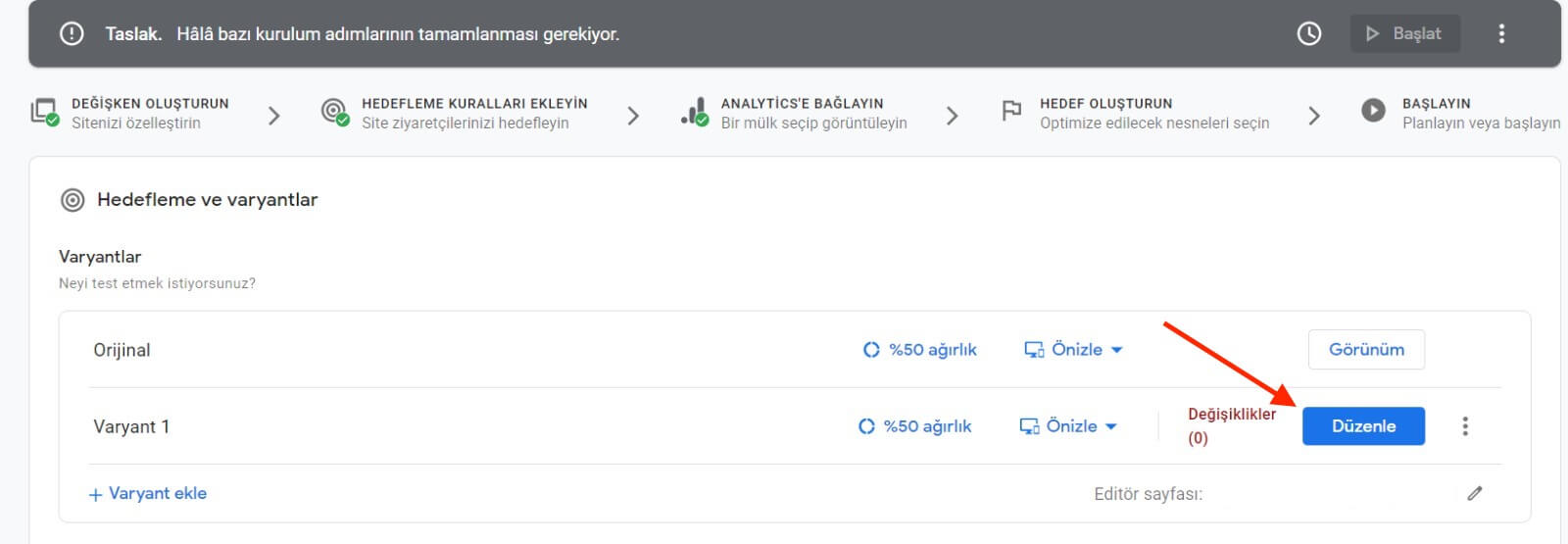Image resolution: width=1568 pixels, height=544 pixels.
Task: Open the Hedef Oluşturun step
Action: 1135,113
